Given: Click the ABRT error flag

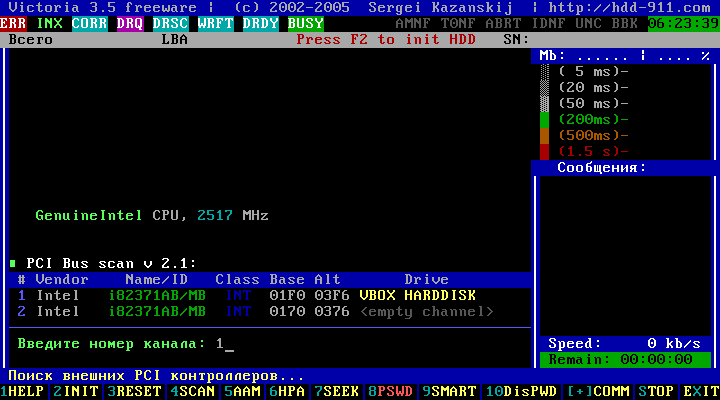Looking at the screenshot, I should 503,23.
